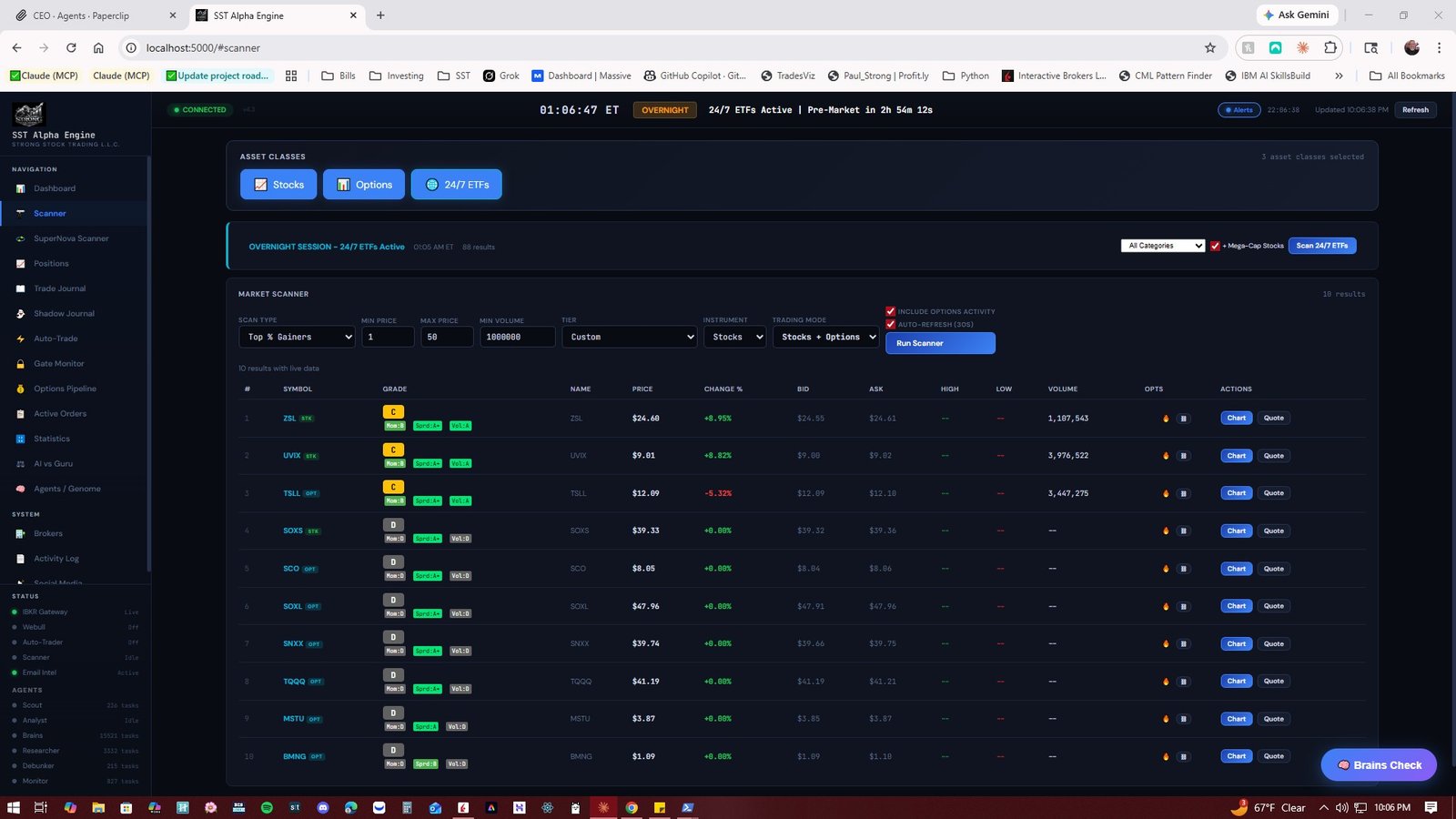Toggle the 24/7 ETFs asset class
The image size is (1456, 819).
click(x=456, y=185)
